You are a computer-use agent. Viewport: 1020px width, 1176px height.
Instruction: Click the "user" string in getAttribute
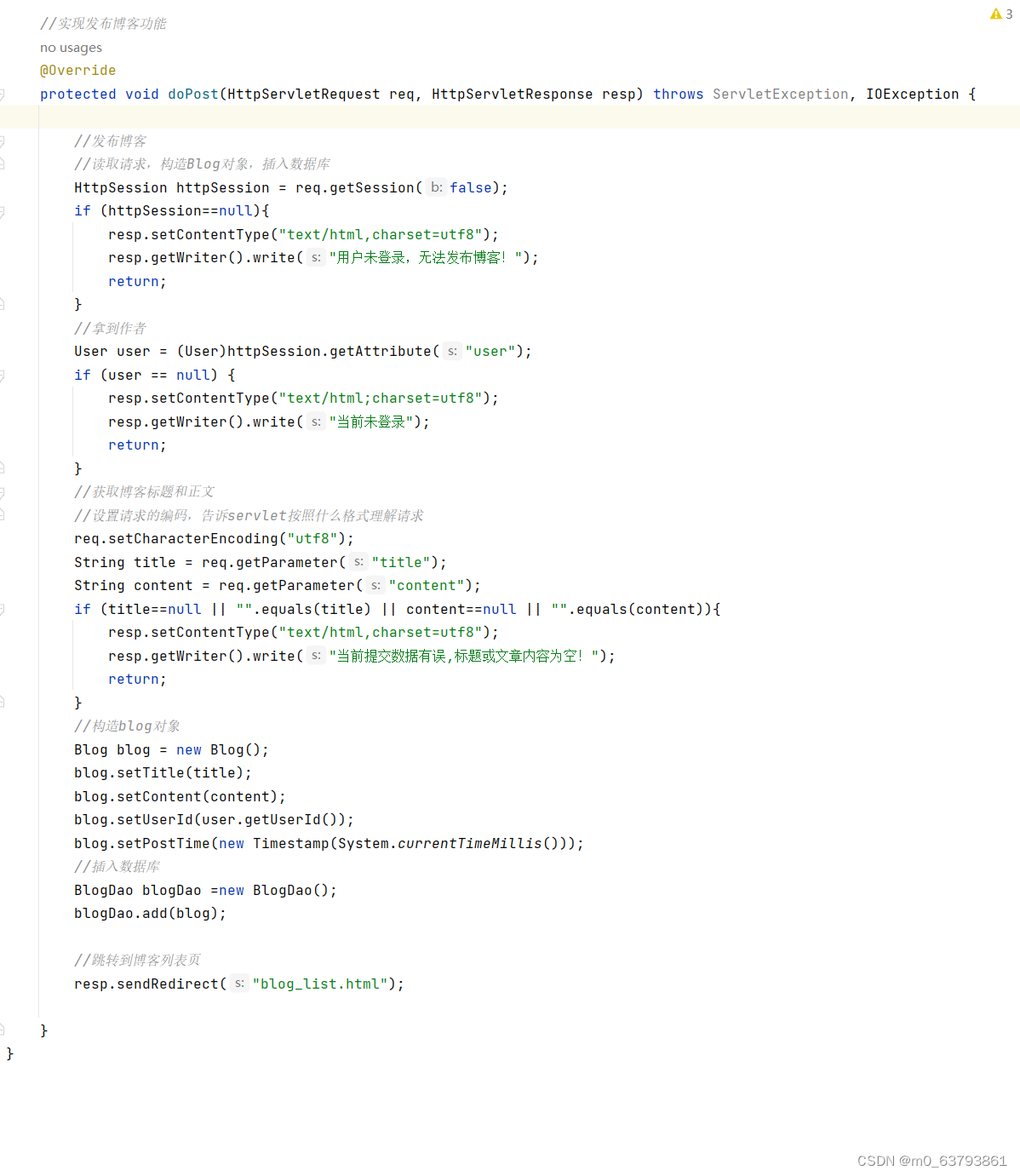490,352
